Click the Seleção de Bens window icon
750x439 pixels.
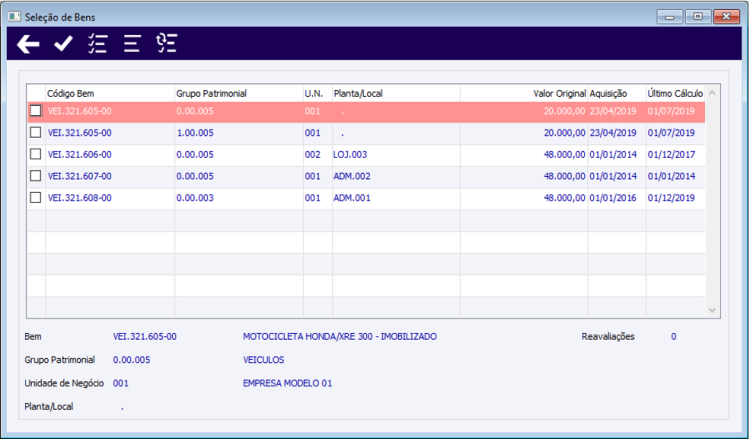(14, 17)
